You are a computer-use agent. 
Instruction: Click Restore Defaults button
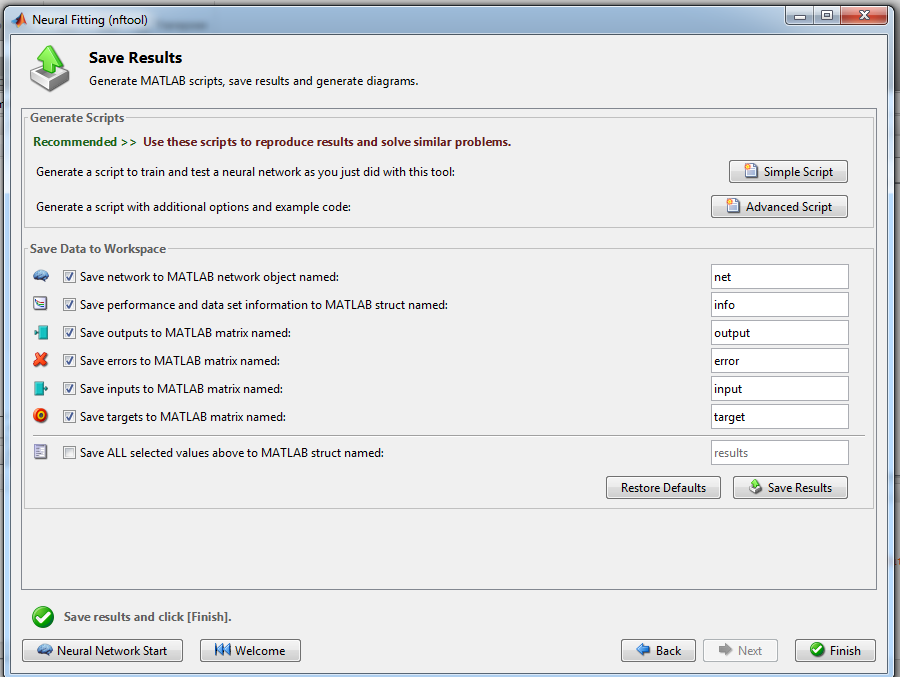664,488
